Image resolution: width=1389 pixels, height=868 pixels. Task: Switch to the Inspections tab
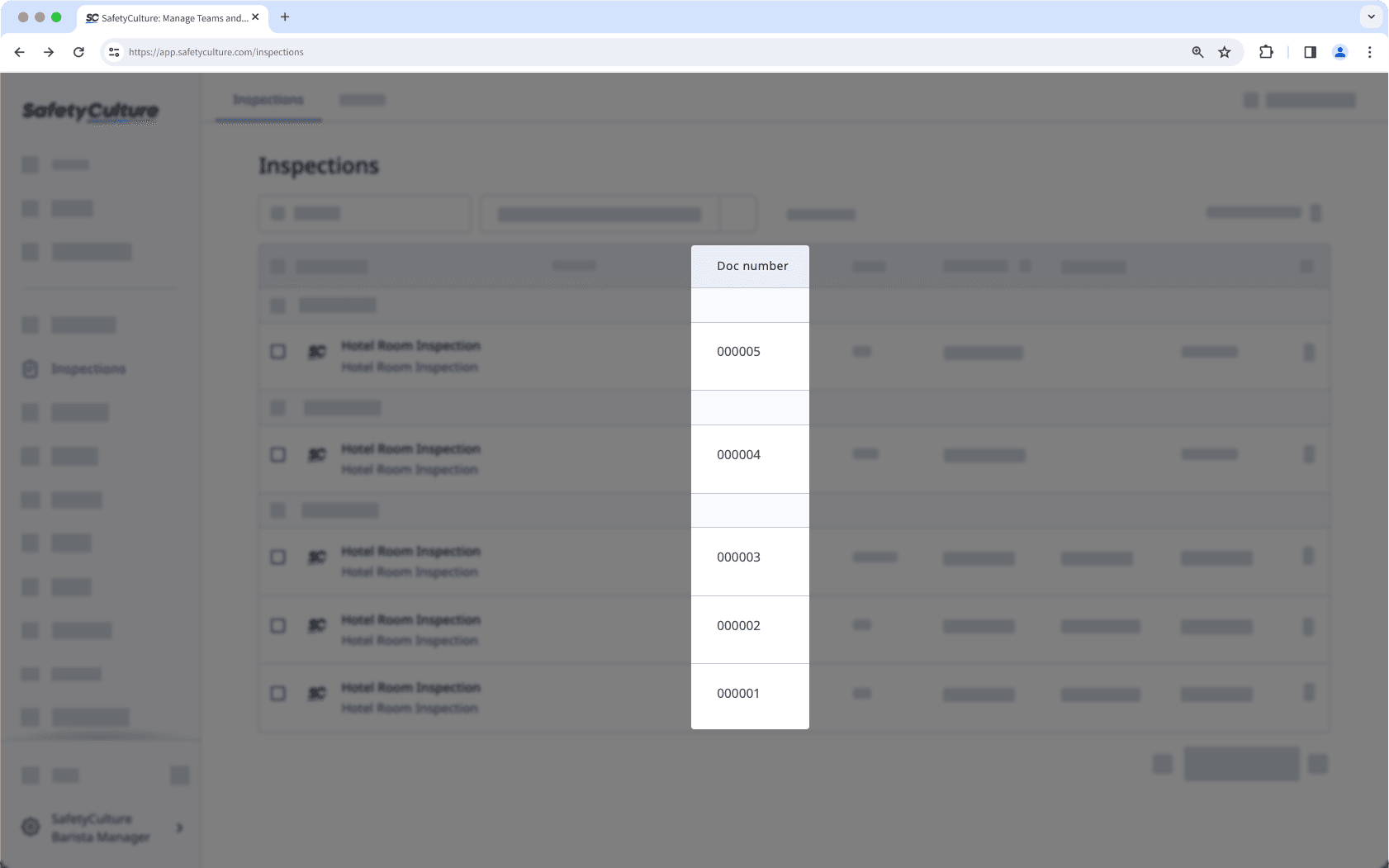268,99
